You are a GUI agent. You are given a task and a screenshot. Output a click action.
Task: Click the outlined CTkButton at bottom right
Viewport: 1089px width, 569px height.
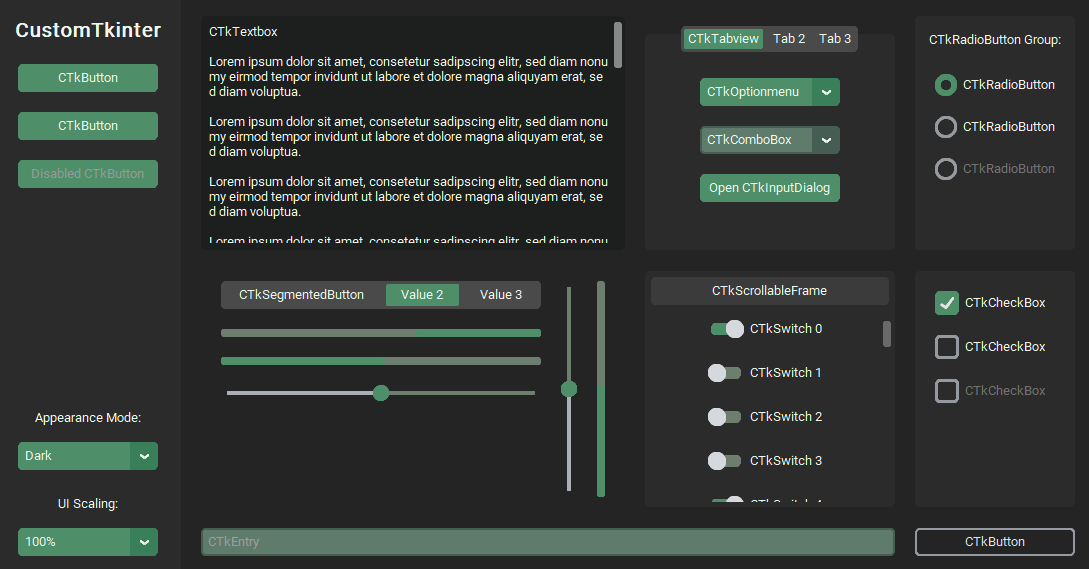pos(994,542)
